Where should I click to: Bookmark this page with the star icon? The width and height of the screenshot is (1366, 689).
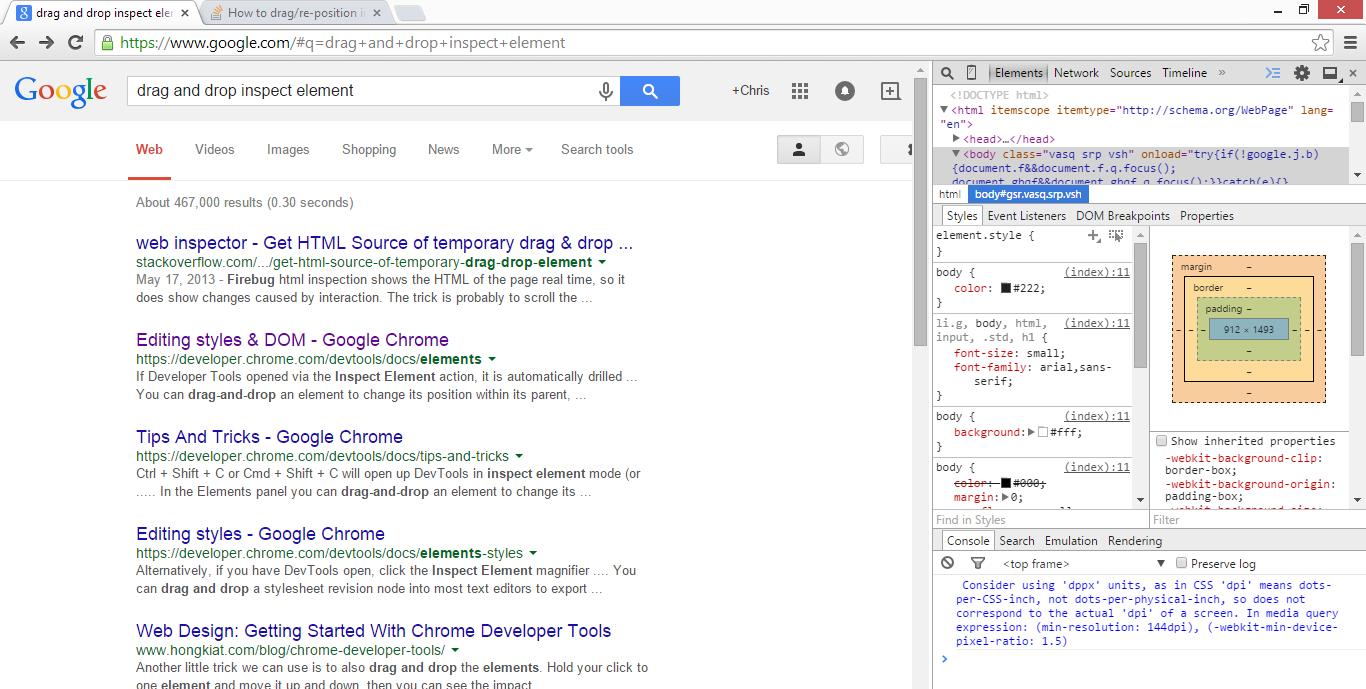[1321, 43]
